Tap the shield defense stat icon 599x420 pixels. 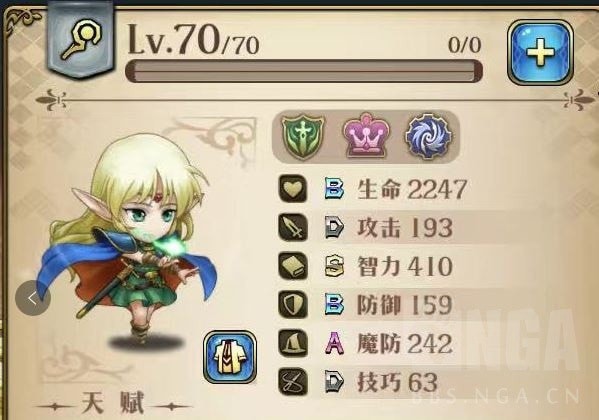click(x=293, y=304)
